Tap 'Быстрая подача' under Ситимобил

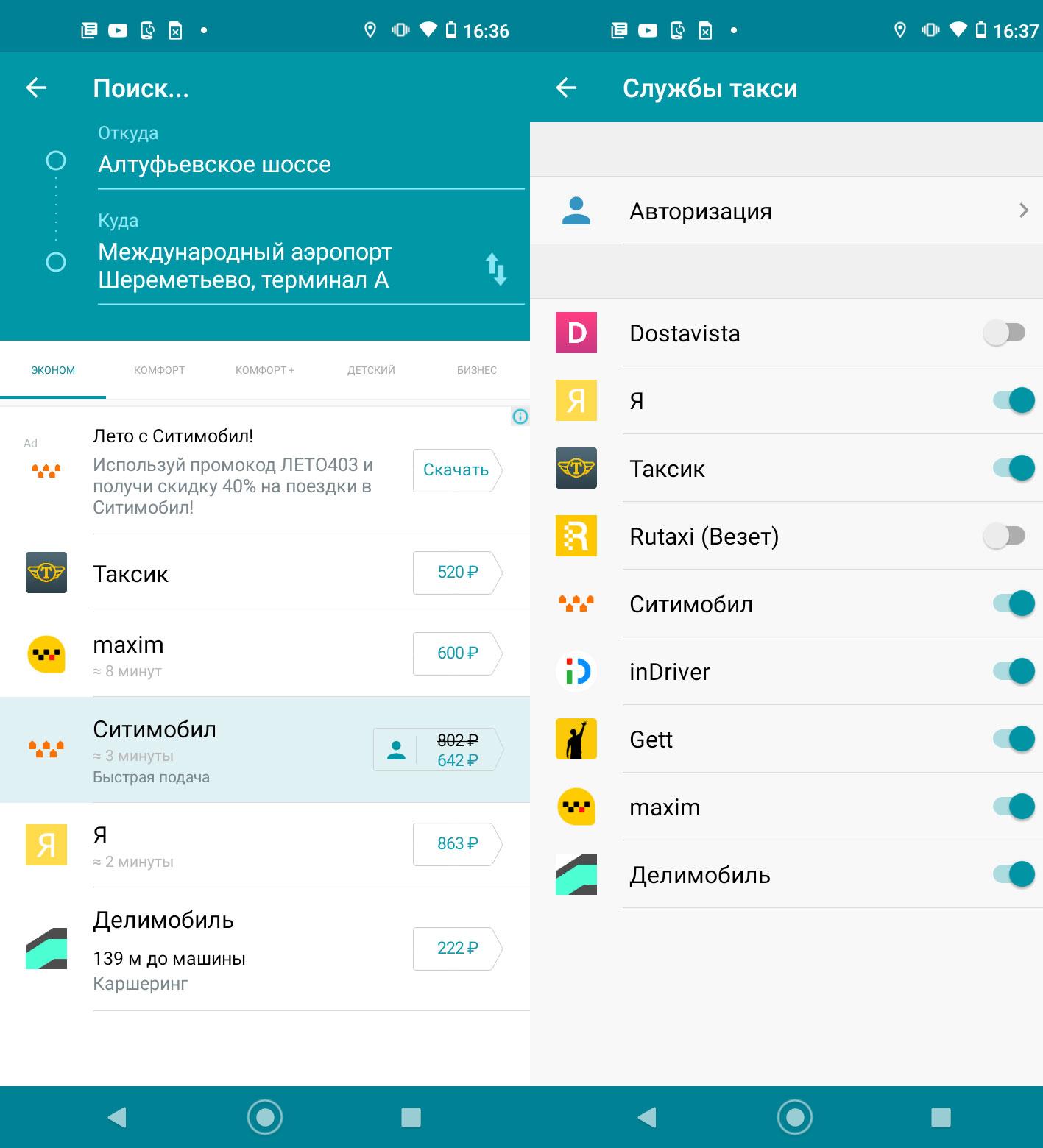(x=151, y=777)
